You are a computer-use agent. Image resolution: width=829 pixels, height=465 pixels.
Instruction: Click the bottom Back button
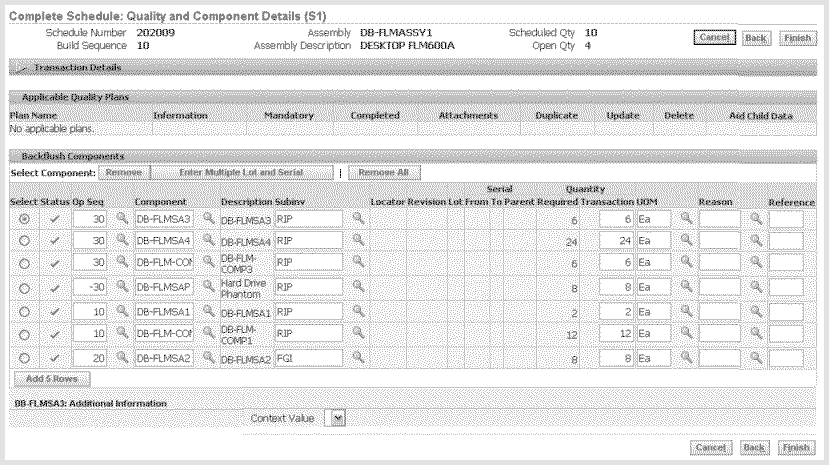[x=754, y=448]
